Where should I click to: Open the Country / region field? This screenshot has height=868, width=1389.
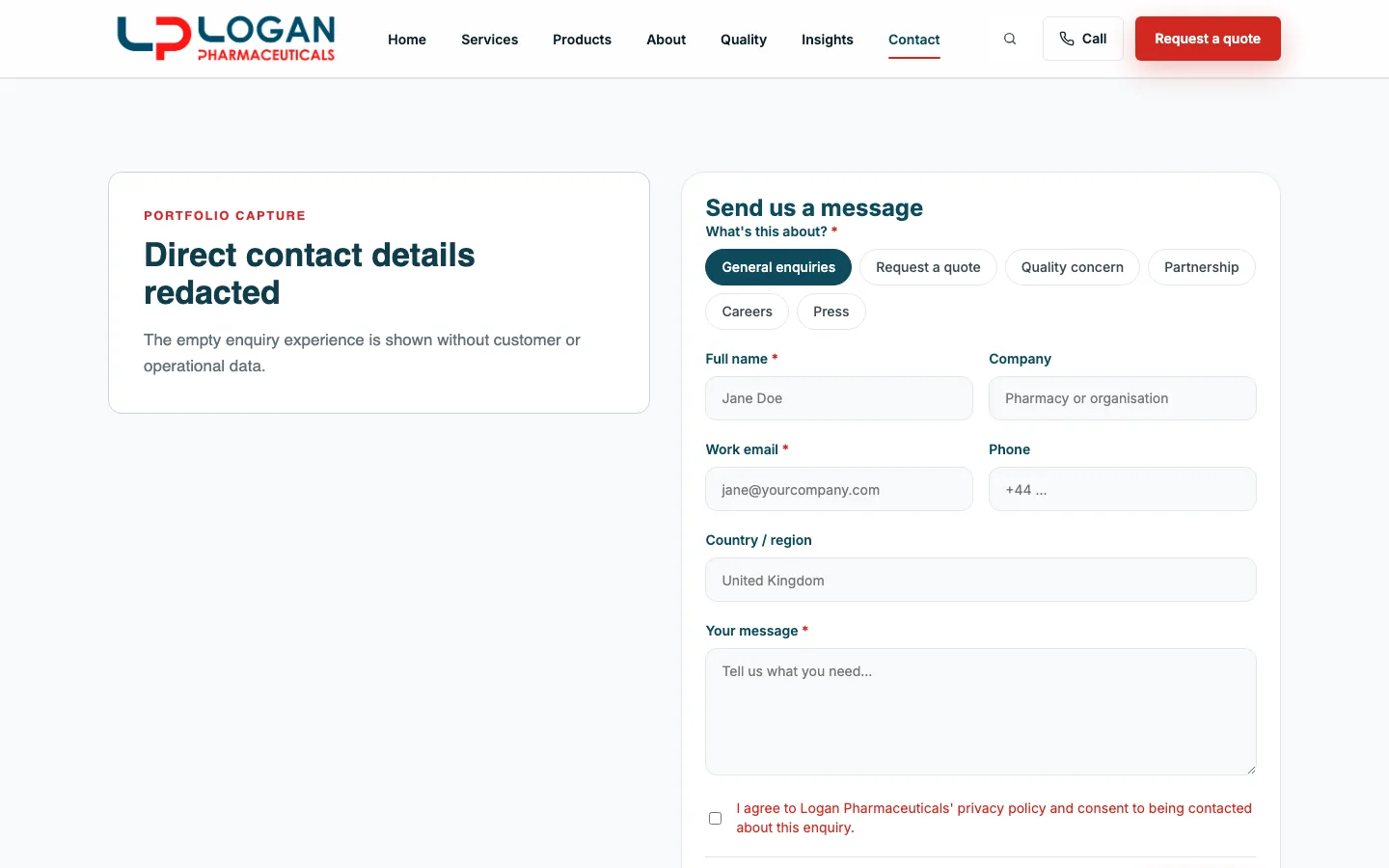981,580
